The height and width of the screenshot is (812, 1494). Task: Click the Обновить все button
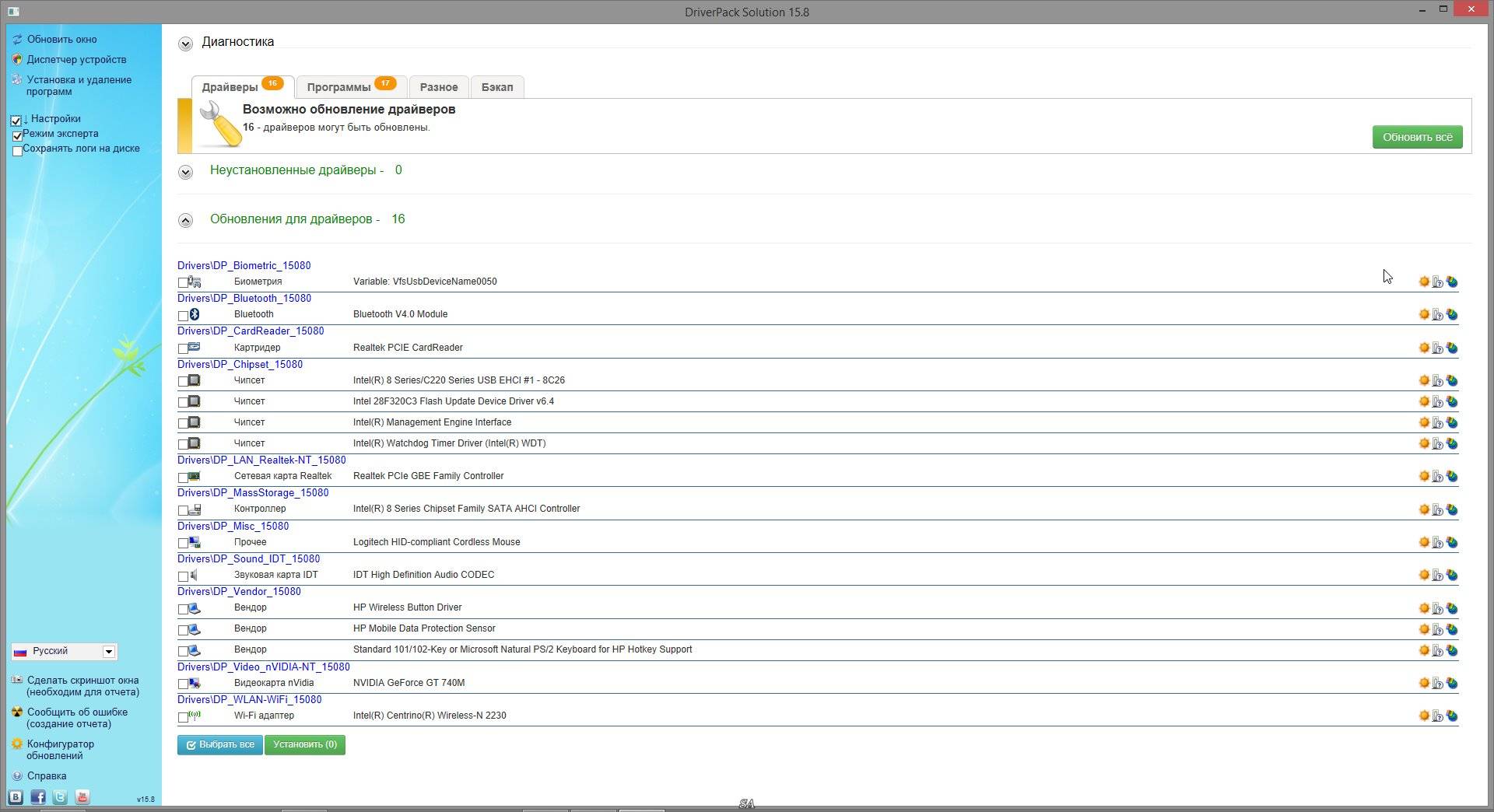1417,137
